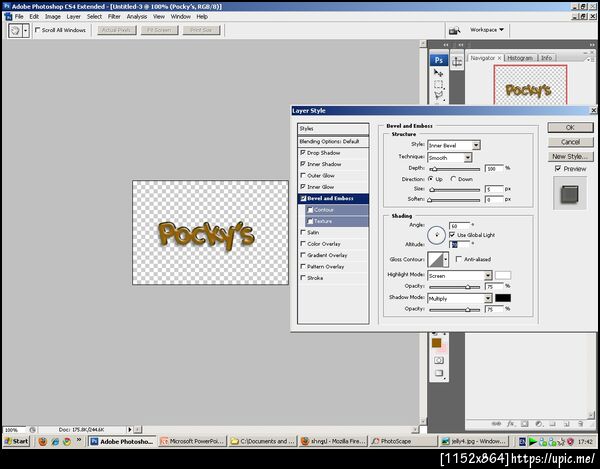Image resolution: width=600 pixels, height=469 pixels.
Task: Click the red shield tray icon
Action: tap(570, 441)
